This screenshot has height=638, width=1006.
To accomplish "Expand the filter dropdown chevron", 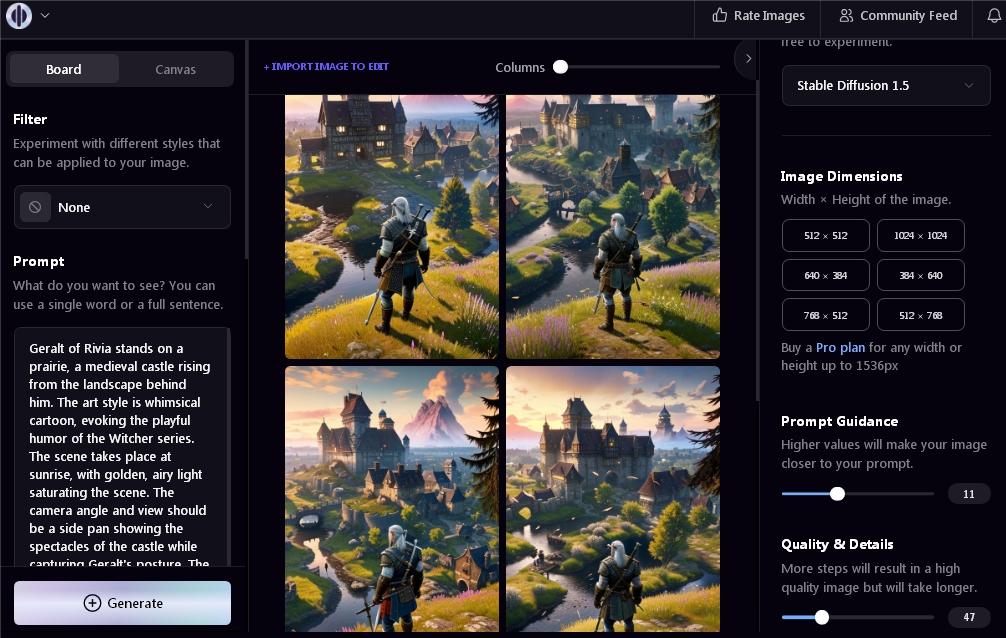I will pyautogui.click(x=208, y=206).
